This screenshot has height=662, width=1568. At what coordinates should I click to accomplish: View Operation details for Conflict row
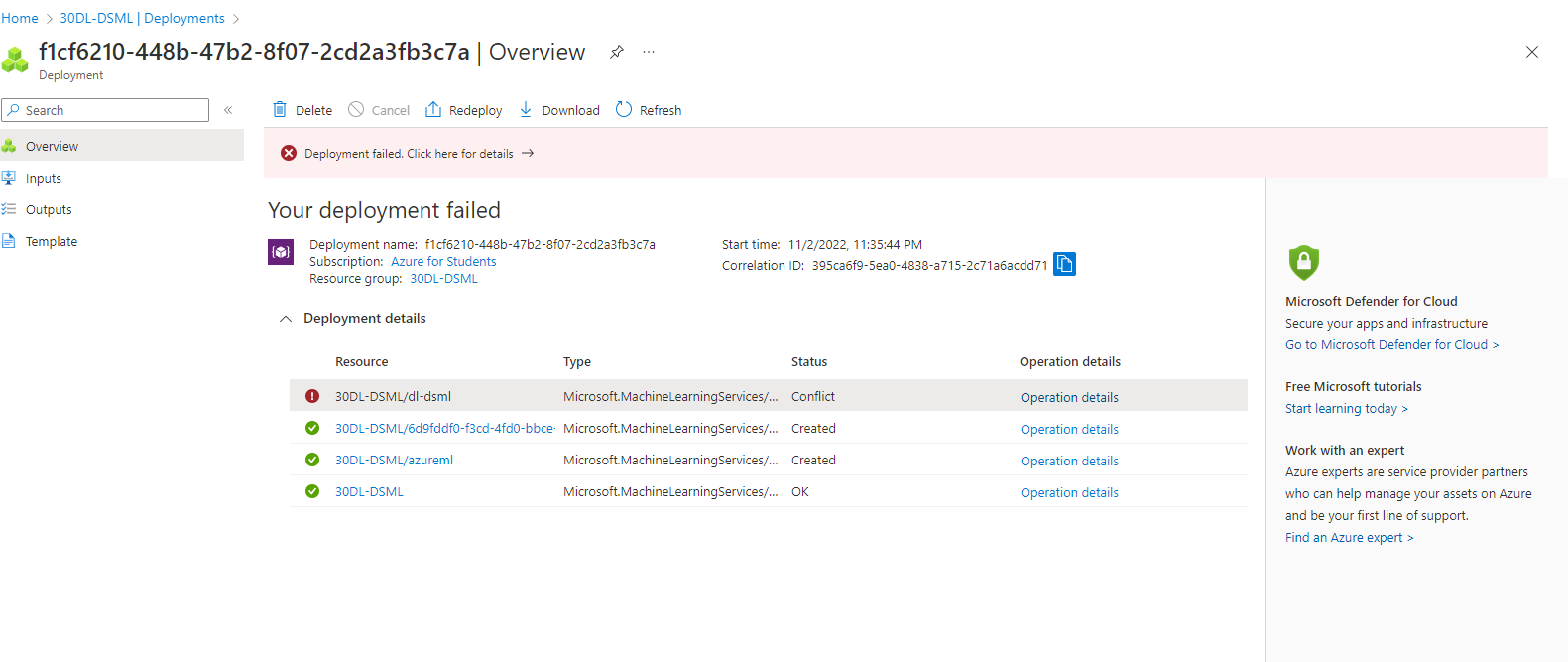[1069, 397]
